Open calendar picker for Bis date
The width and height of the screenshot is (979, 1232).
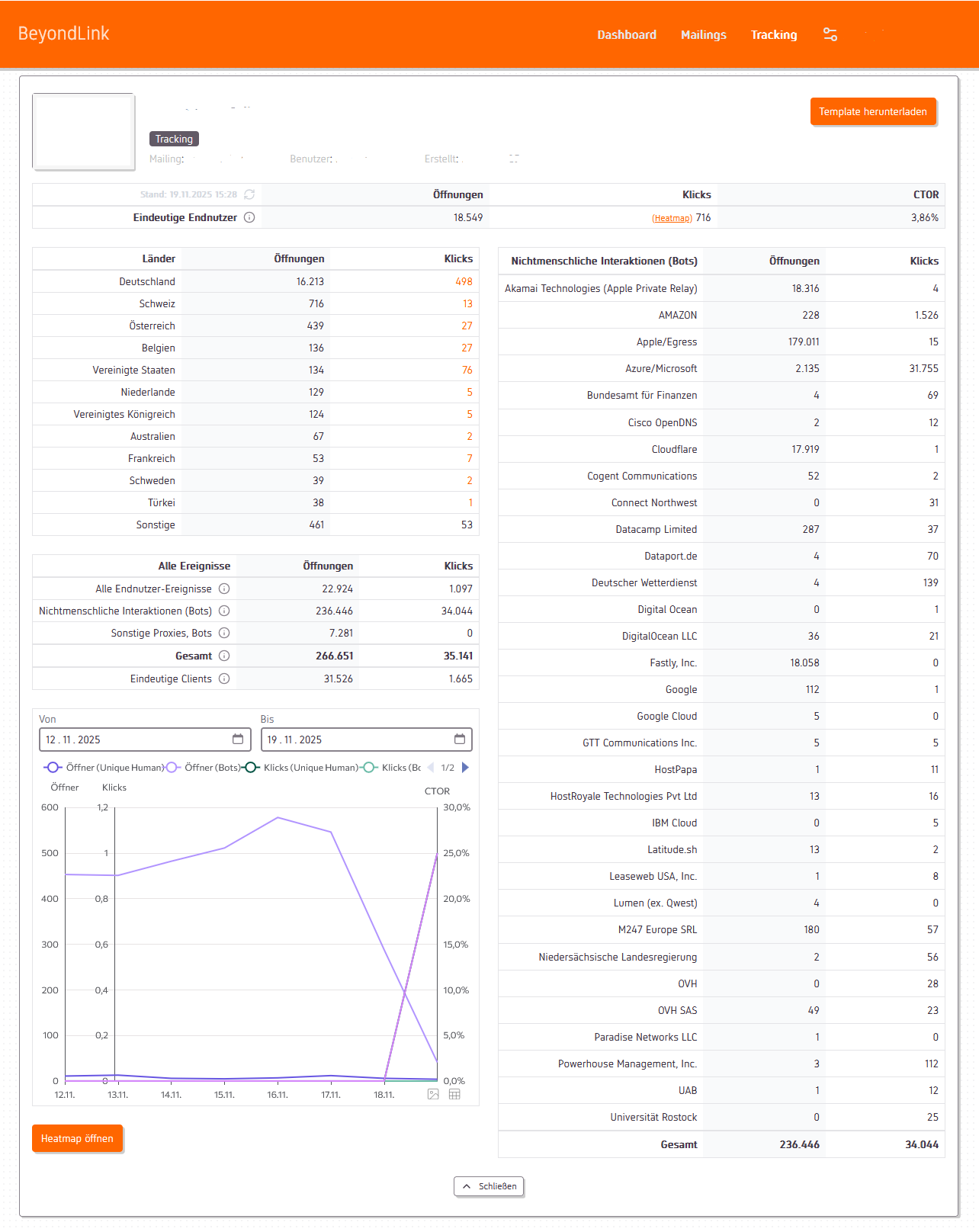tap(460, 739)
